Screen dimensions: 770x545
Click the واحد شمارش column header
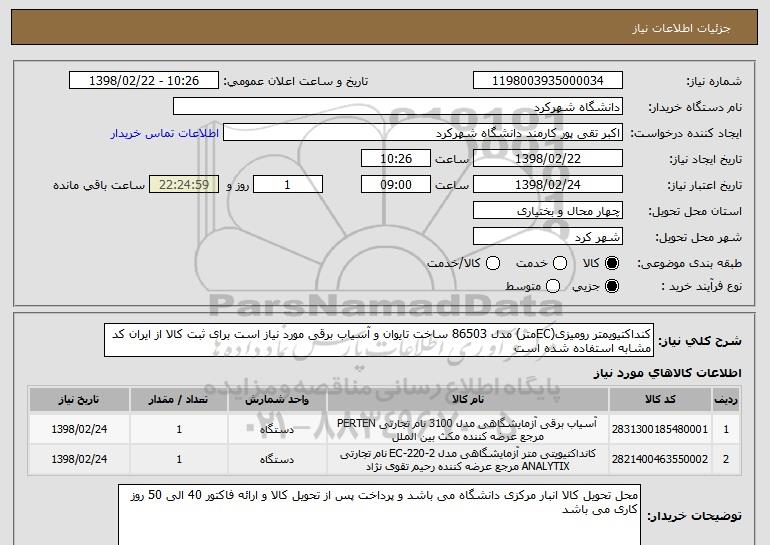coord(277,400)
